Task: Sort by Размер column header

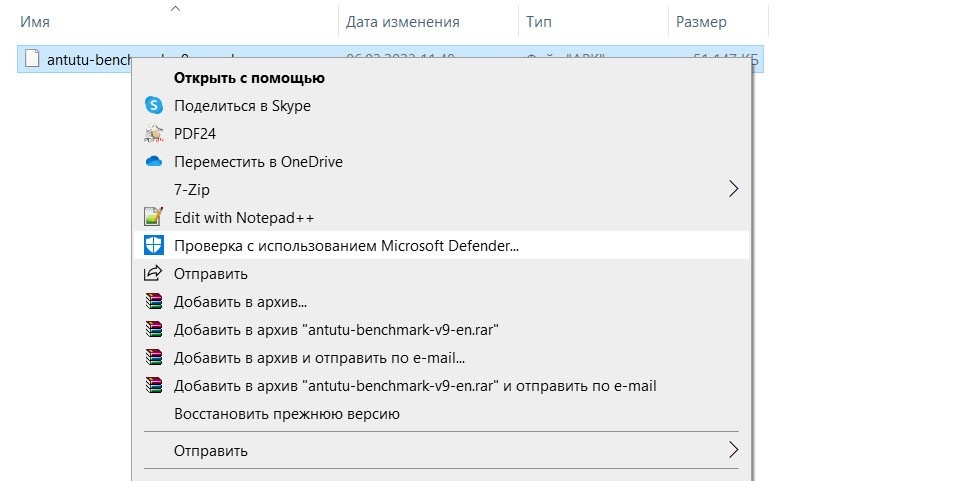Action: point(701,22)
